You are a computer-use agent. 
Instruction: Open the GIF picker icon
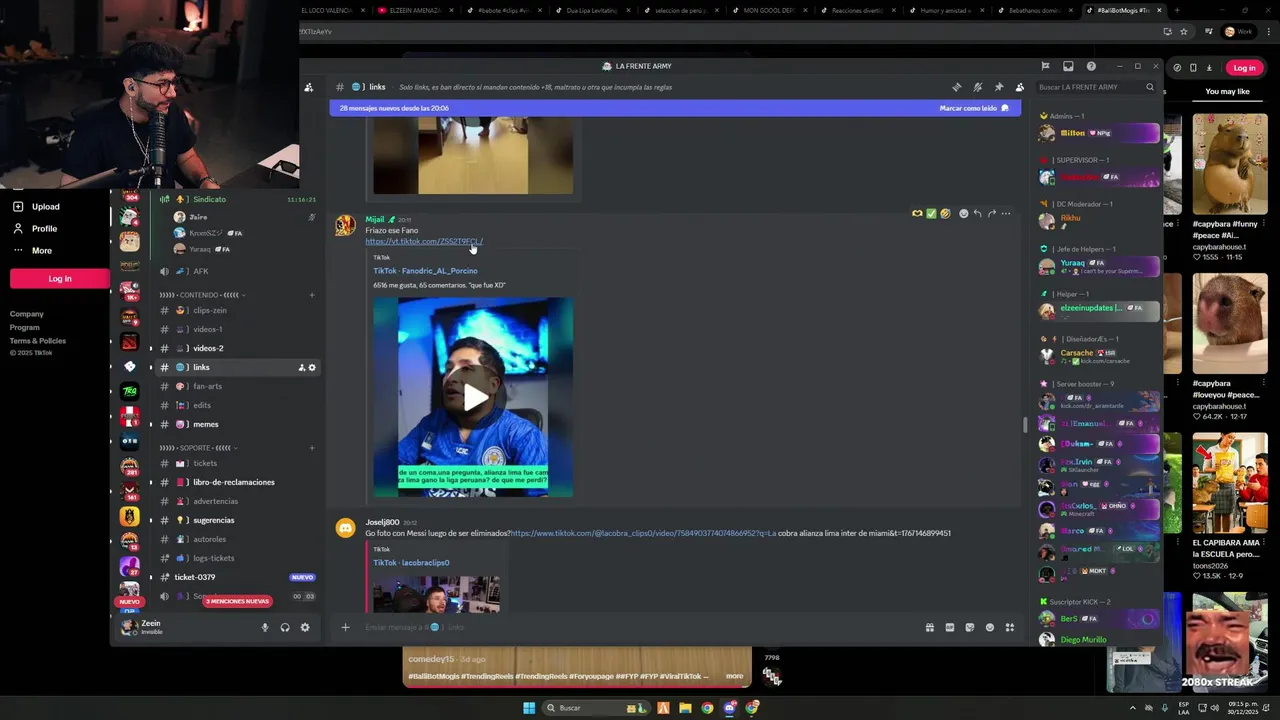949,627
